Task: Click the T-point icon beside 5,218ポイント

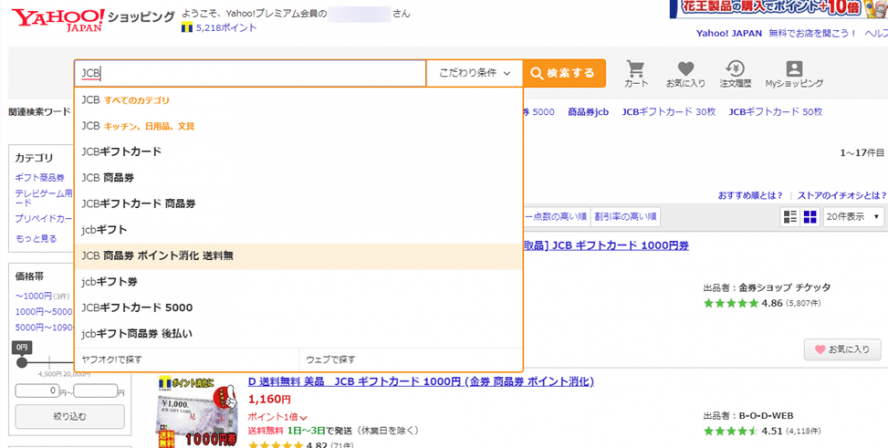Action: (x=186, y=28)
